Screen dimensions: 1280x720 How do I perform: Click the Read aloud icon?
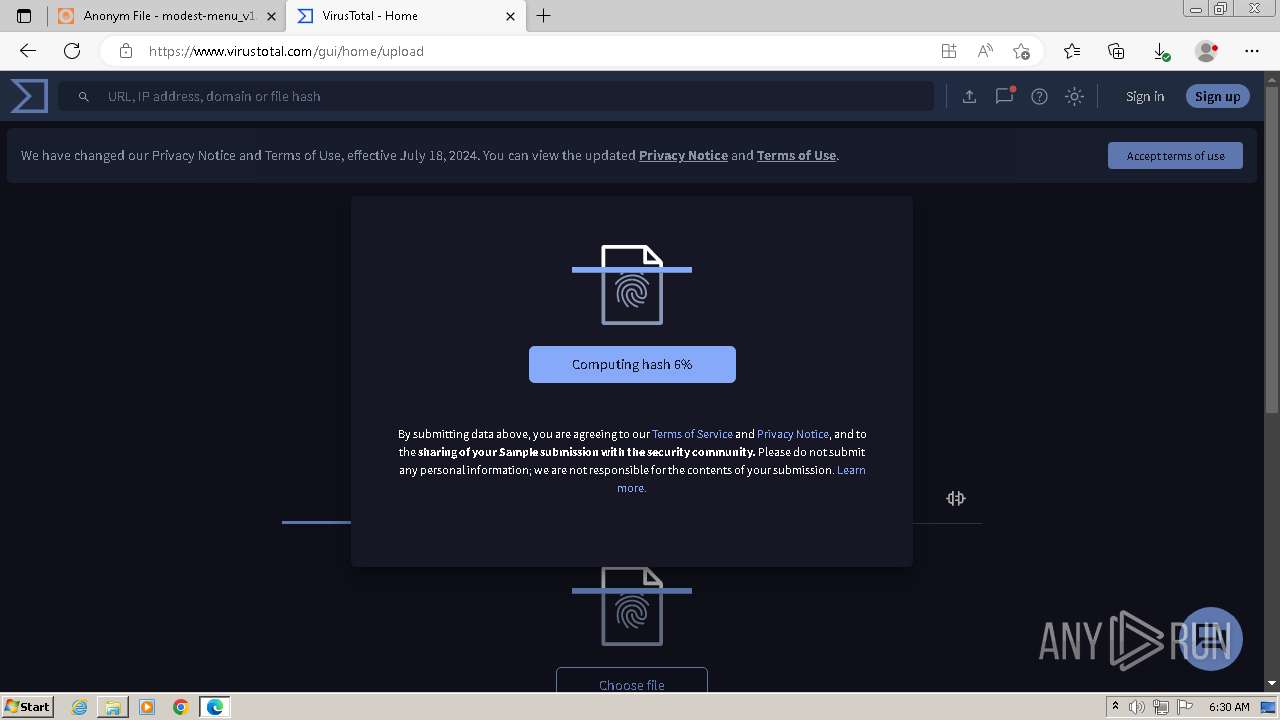[x=985, y=51]
